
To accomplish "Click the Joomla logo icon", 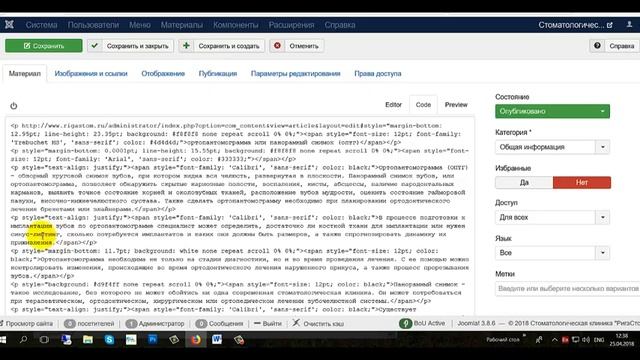I will point(9,25).
